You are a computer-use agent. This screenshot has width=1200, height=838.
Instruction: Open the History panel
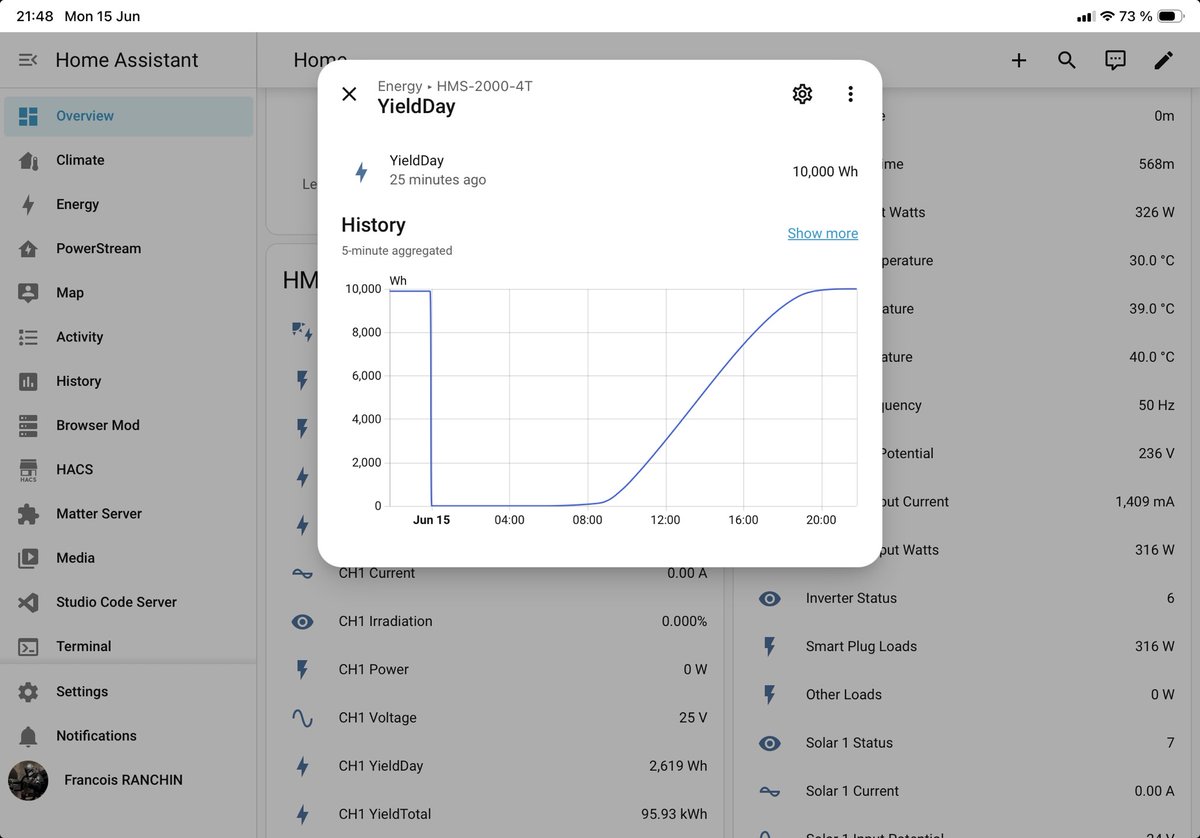[x=128, y=381]
